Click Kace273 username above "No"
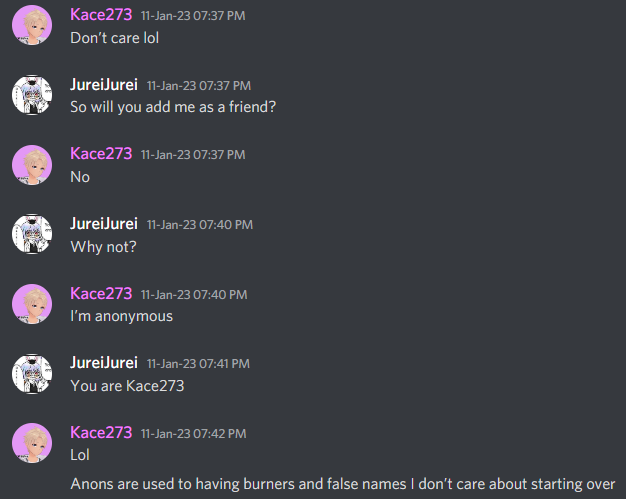The image size is (626, 499). (101, 154)
